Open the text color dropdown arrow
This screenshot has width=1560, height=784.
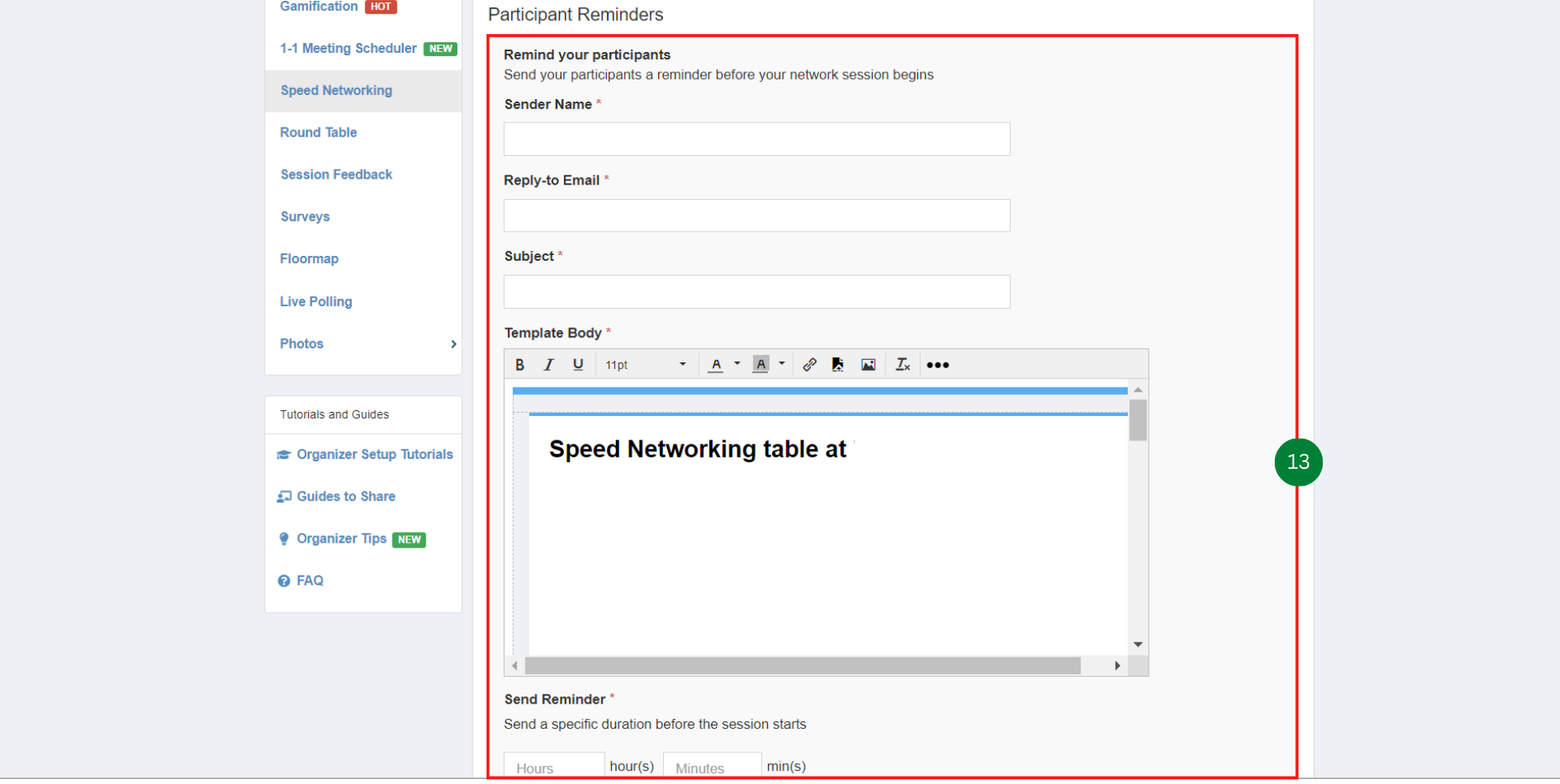click(738, 364)
